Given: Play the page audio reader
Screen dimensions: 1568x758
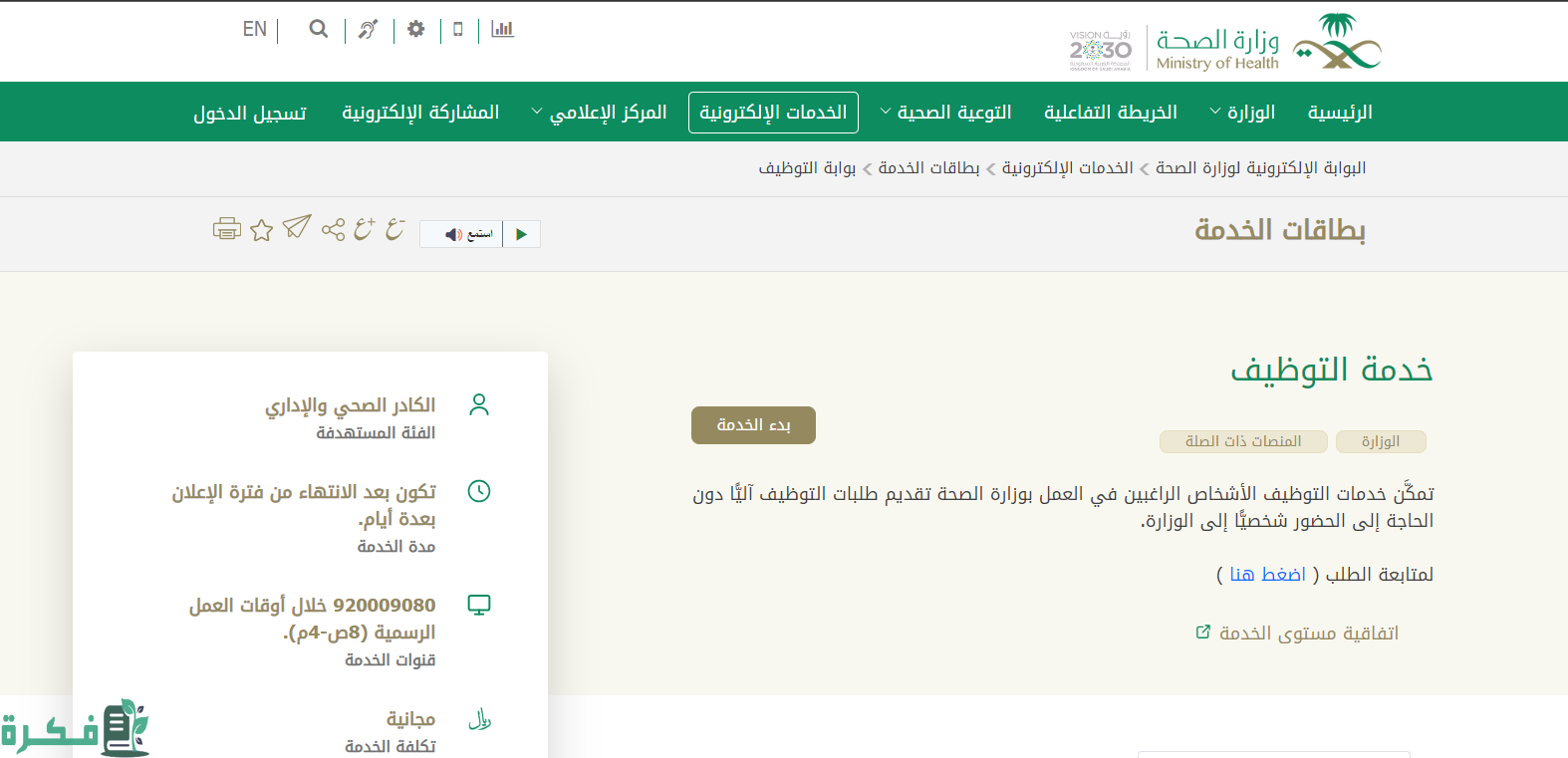Looking at the screenshot, I should click(521, 234).
